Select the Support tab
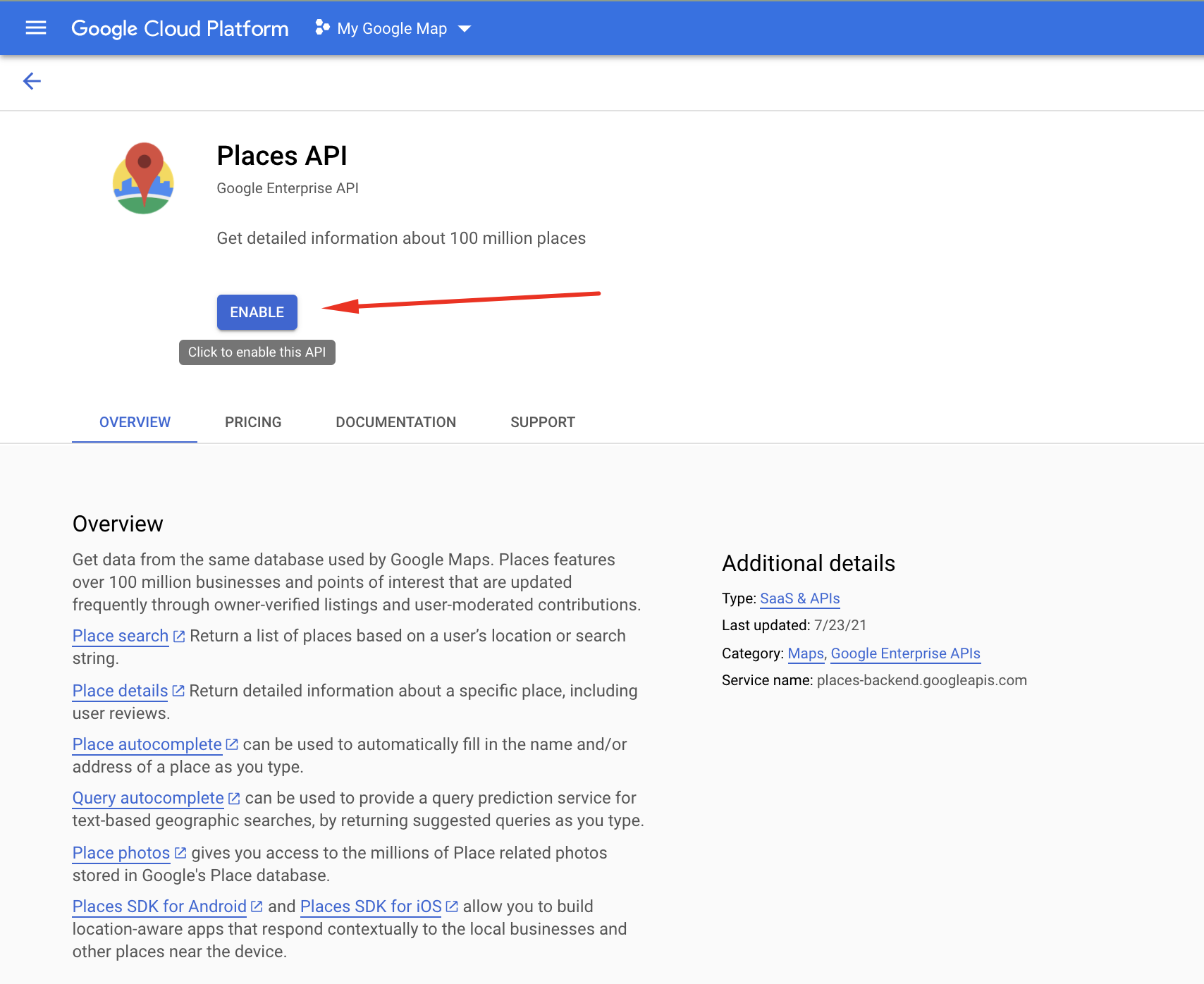Viewport: 1204px width, 984px height. click(x=543, y=422)
